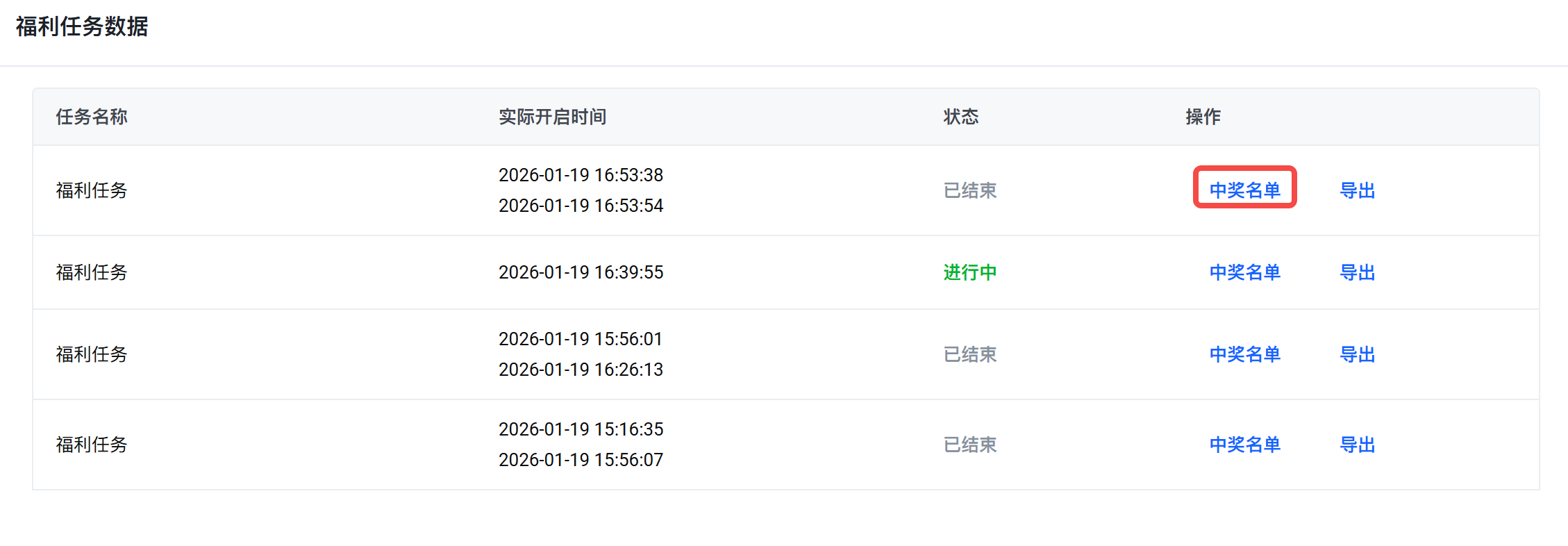Click the 操作 column header

point(1203,116)
